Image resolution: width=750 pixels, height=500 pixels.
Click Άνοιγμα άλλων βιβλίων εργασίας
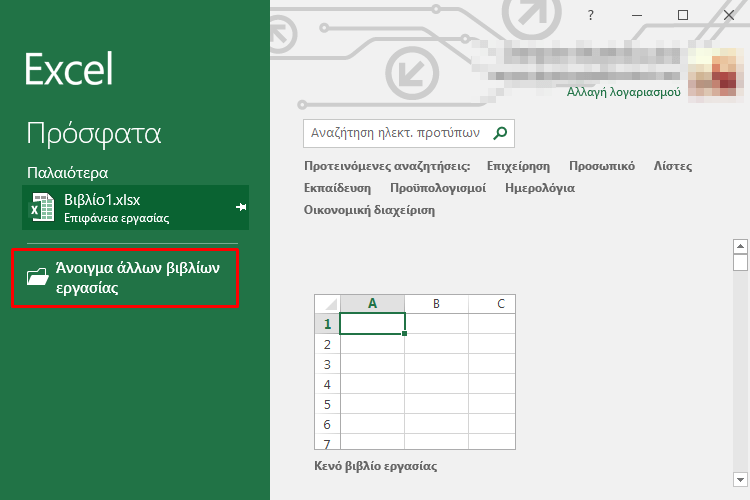coord(125,278)
